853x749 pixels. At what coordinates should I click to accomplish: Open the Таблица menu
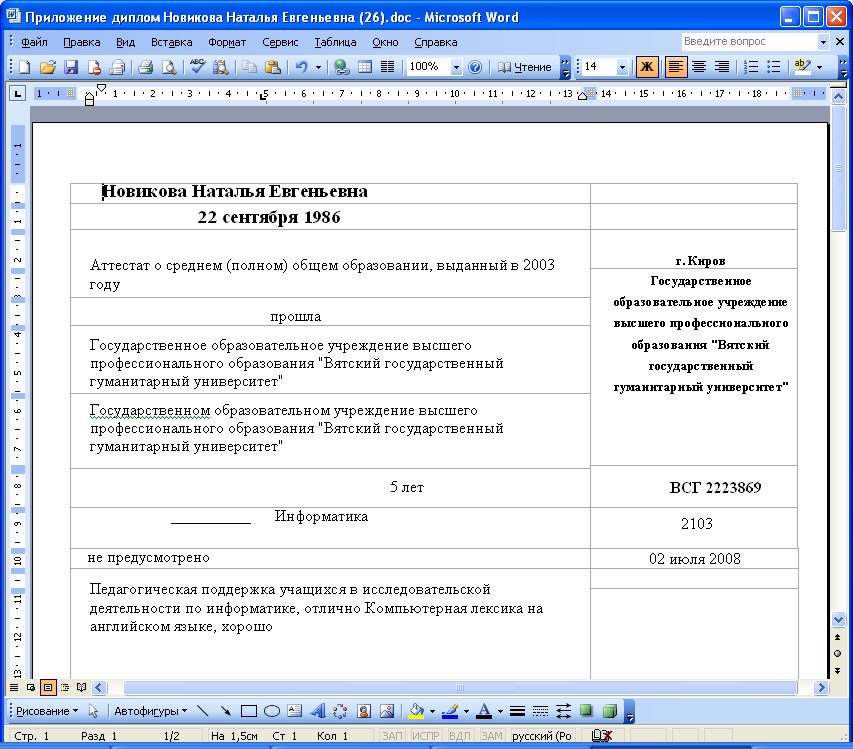335,42
